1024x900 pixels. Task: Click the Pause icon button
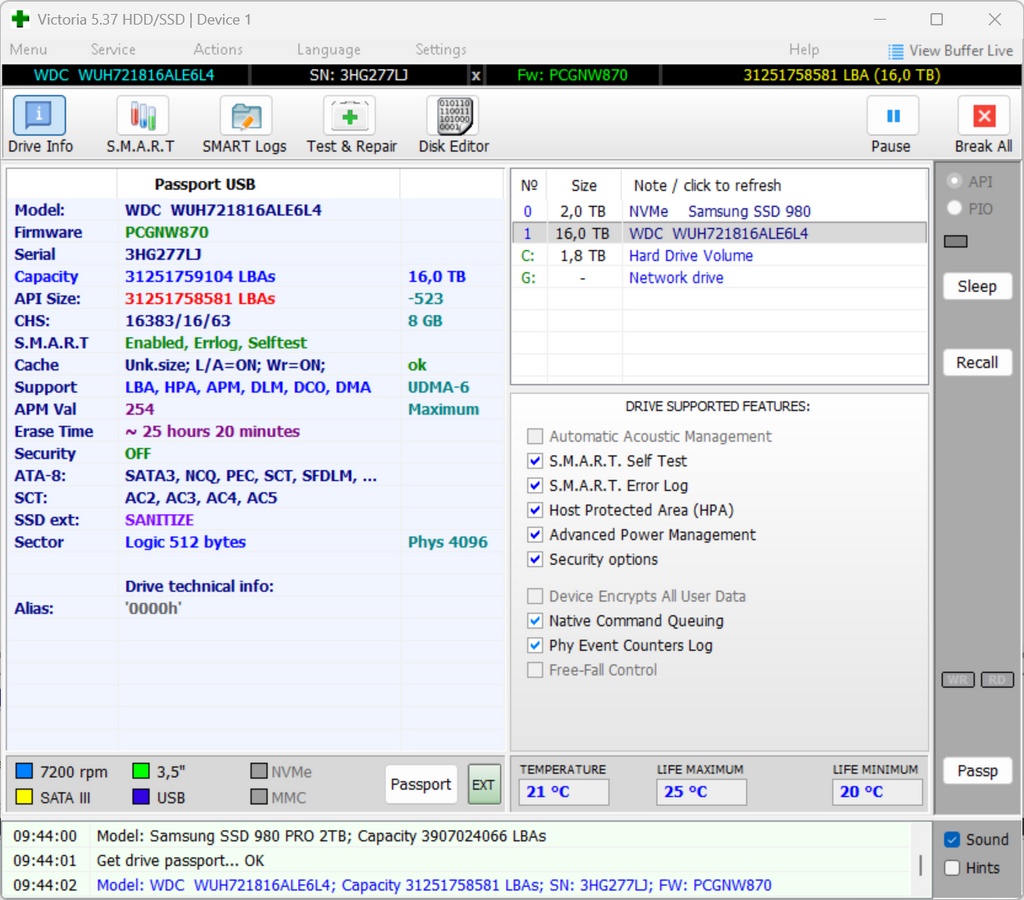893,116
